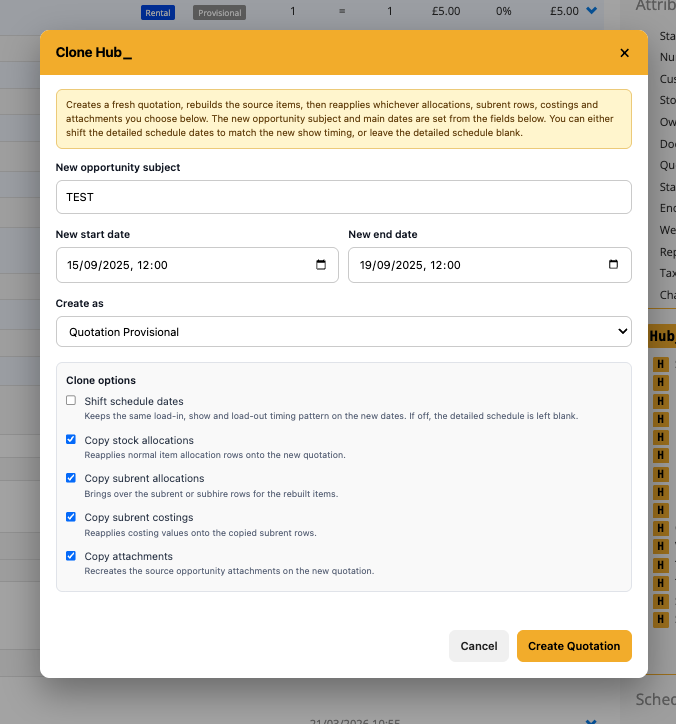Uncheck Copy subrent allocations
The height and width of the screenshot is (724, 676).
71,477
